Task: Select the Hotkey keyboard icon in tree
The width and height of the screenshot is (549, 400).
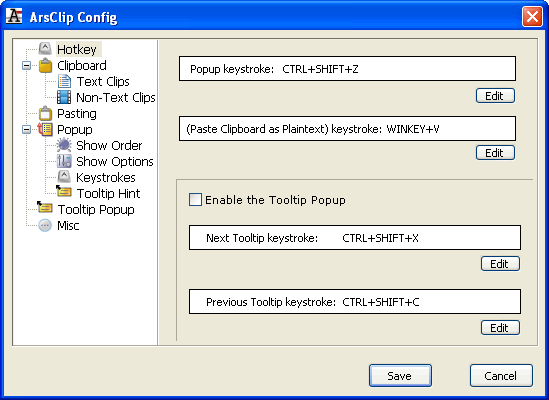Action: pyautogui.click(x=45, y=49)
